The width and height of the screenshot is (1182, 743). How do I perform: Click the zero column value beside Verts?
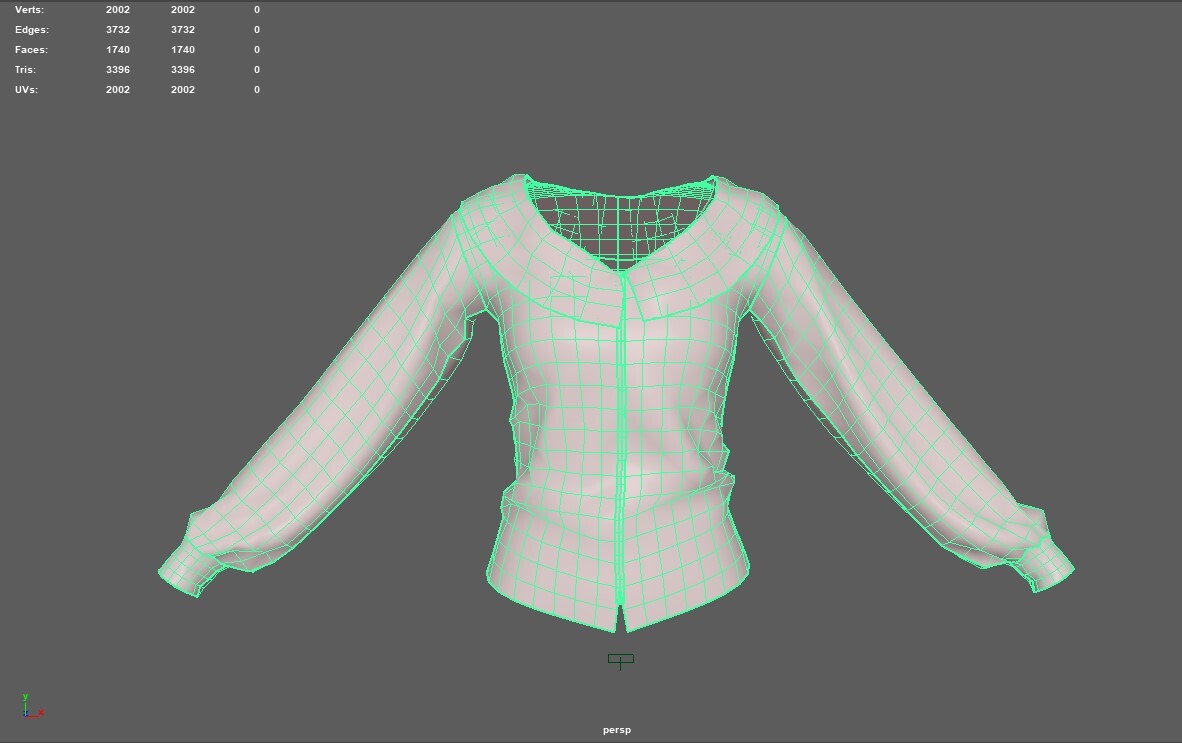pos(257,9)
